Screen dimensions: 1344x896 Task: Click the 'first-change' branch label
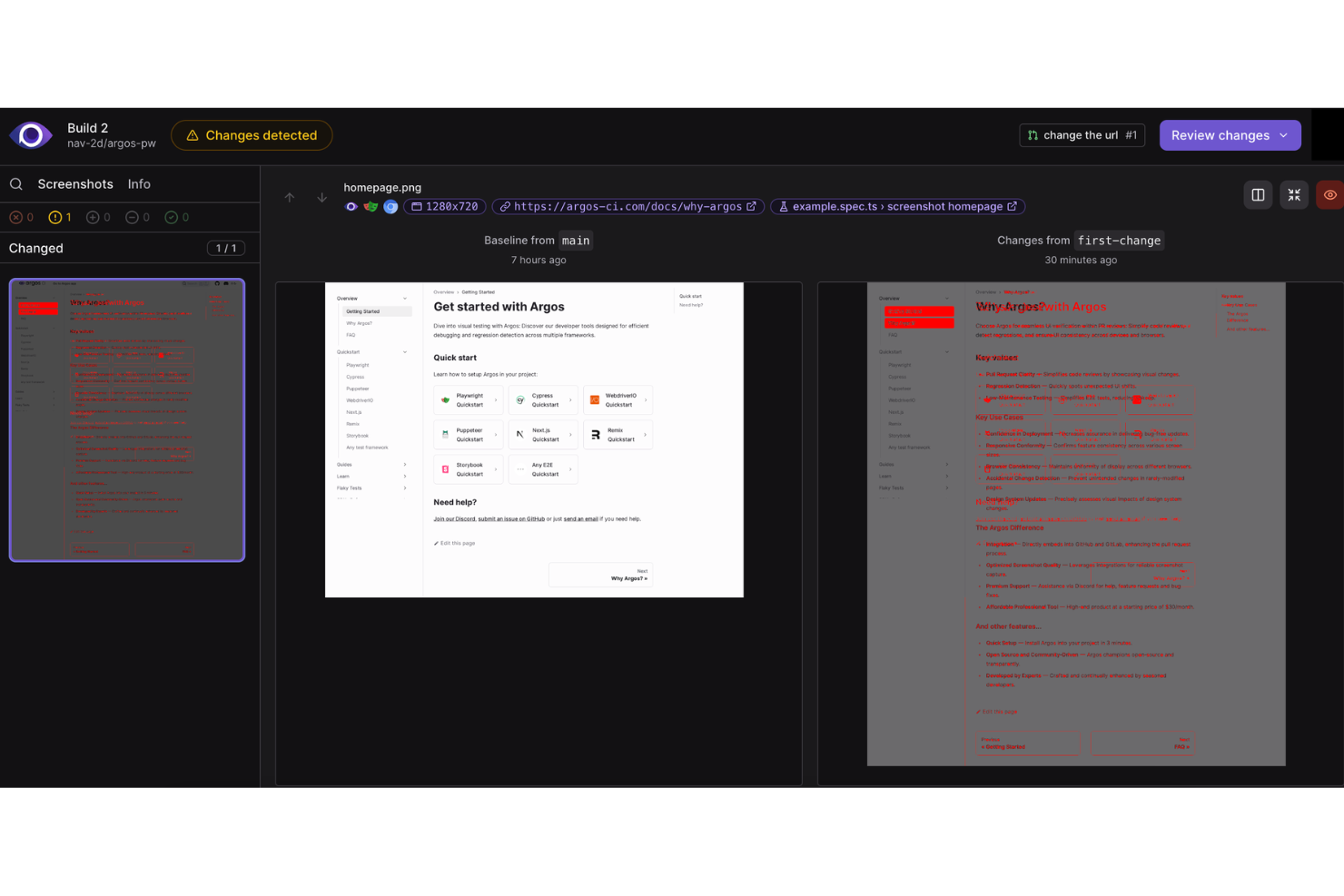1119,241
